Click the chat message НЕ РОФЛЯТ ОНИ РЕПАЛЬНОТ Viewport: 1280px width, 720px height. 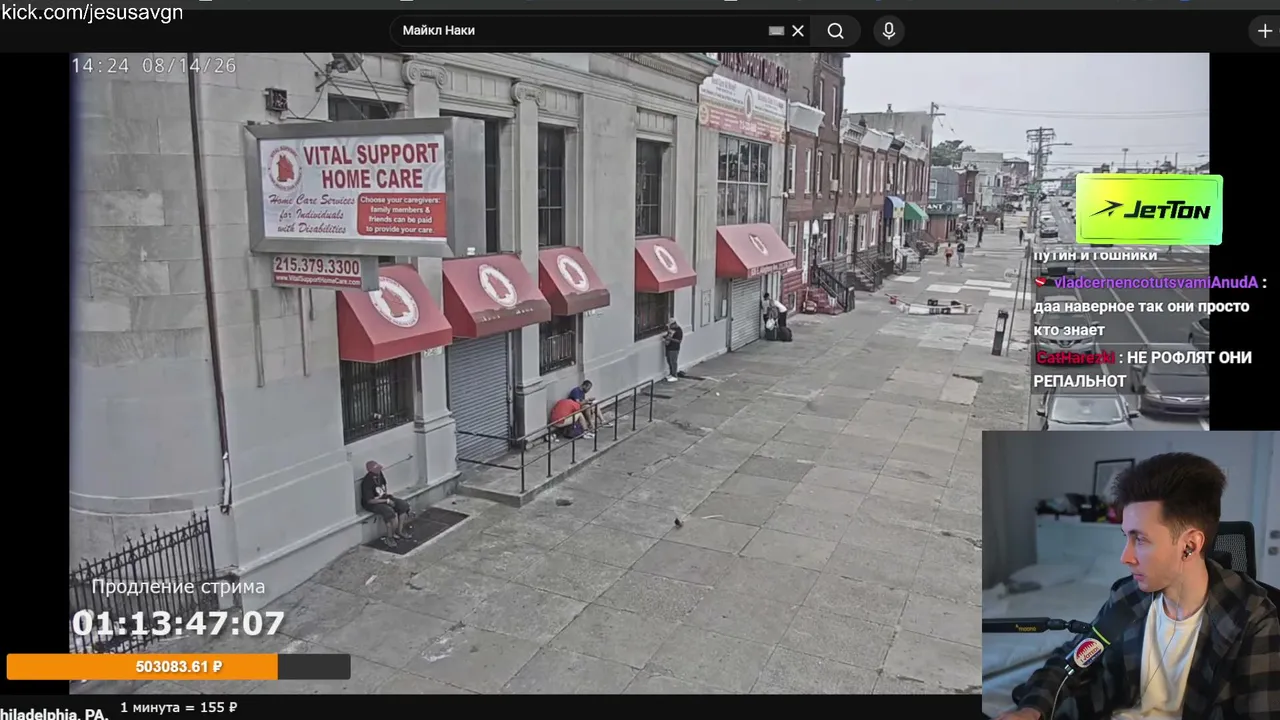[x=1142, y=369]
